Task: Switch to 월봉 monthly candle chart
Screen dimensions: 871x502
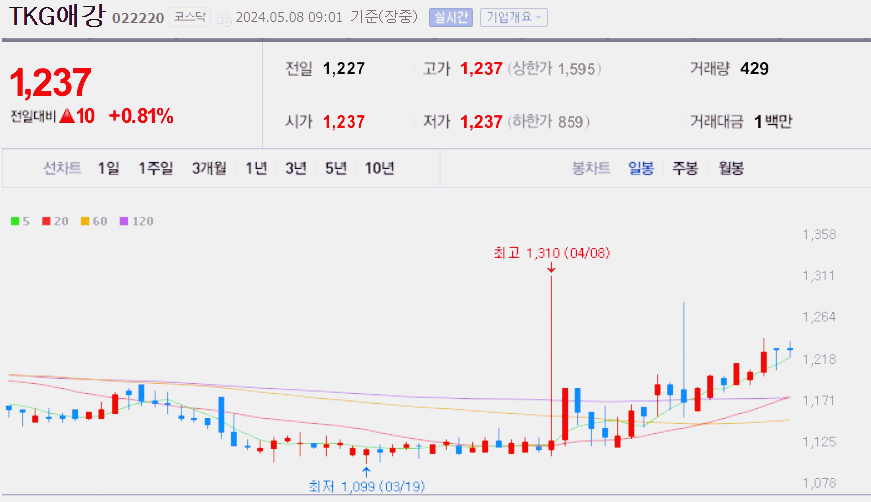Action: point(731,168)
